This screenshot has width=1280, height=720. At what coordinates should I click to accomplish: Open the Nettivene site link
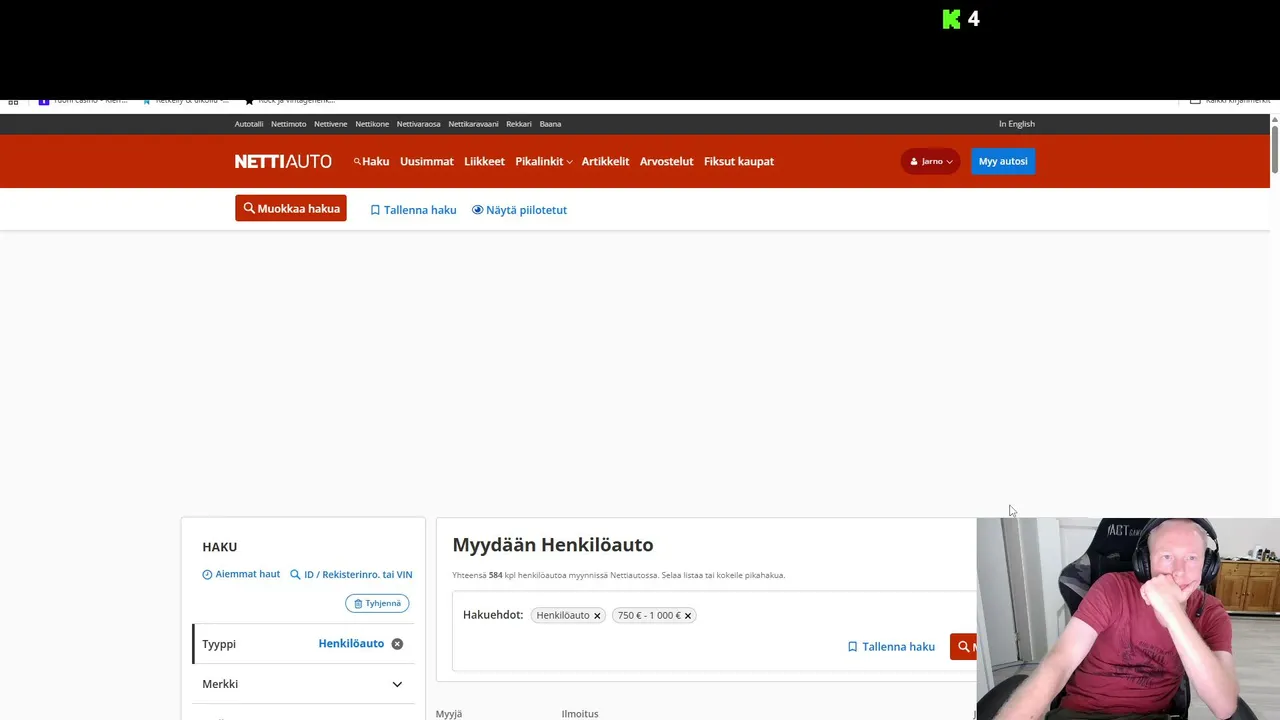pos(331,124)
